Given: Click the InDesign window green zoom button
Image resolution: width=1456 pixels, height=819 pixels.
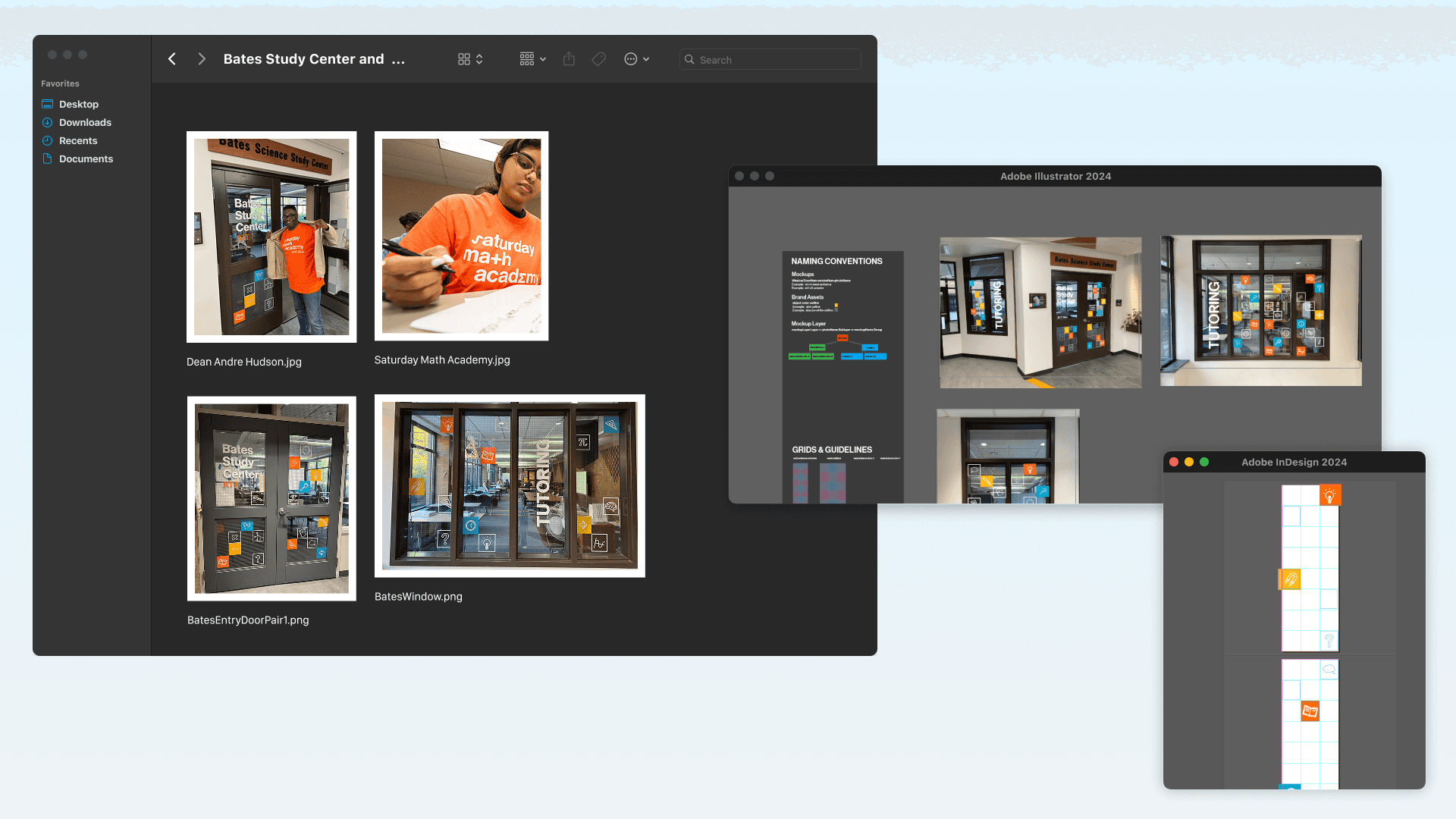Looking at the screenshot, I should coord(1204,462).
